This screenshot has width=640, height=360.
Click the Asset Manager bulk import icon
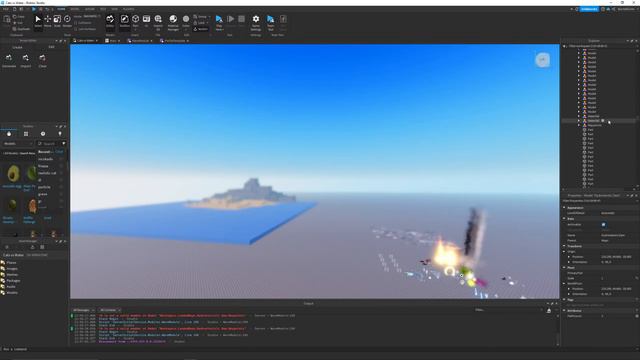tap(33, 247)
